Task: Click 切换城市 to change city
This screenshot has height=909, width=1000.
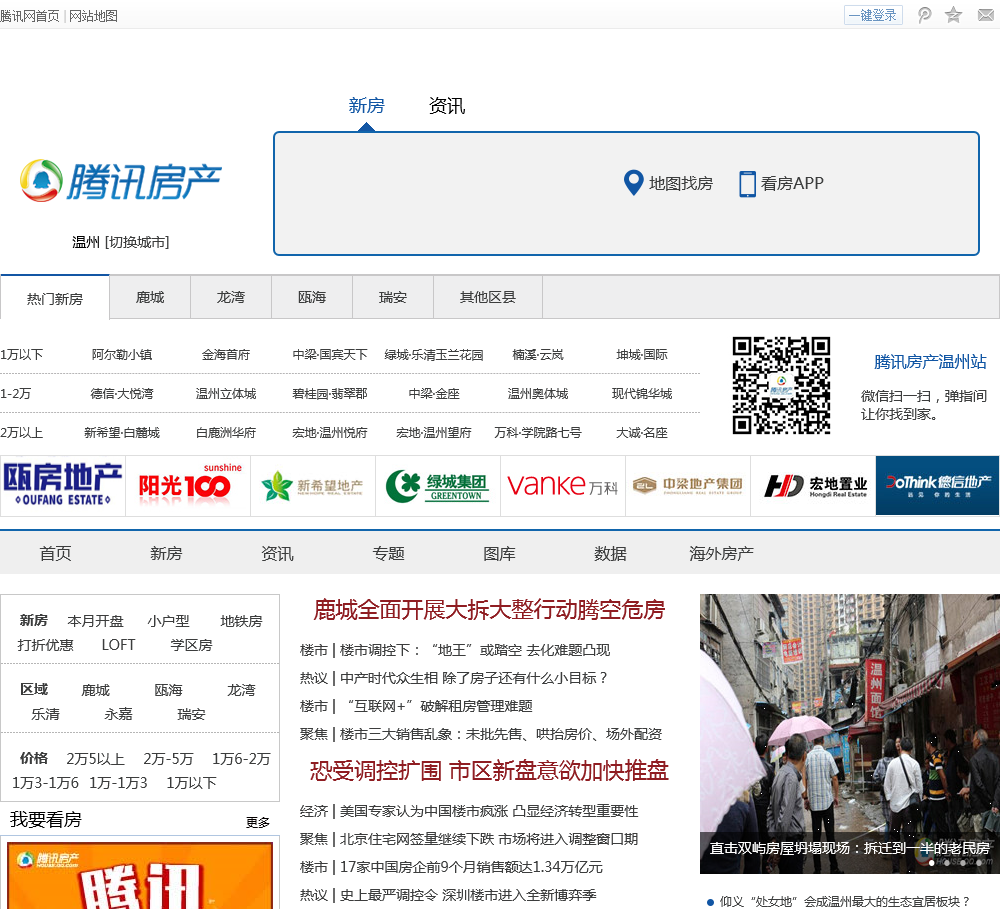Action: tap(137, 242)
